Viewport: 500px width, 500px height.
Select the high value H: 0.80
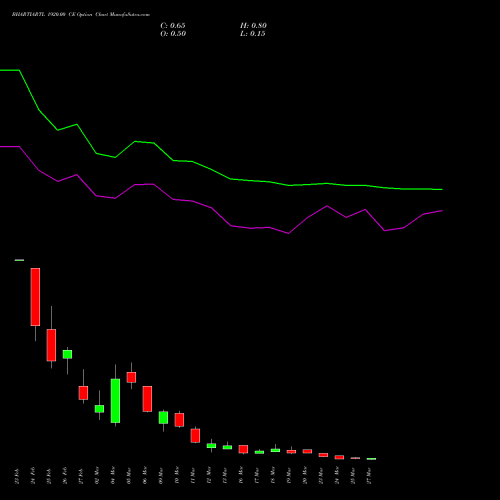pyautogui.click(x=253, y=26)
